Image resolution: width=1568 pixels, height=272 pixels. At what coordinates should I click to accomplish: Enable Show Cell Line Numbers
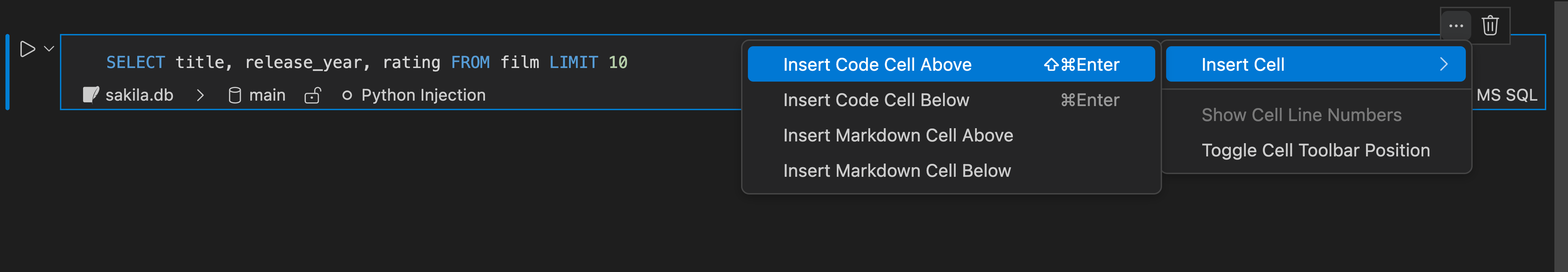tap(1301, 115)
